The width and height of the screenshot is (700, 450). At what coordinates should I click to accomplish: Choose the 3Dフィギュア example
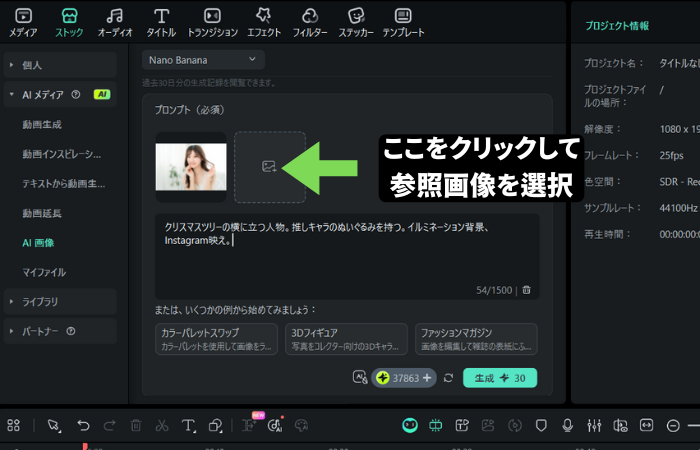[x=346, y=339]
